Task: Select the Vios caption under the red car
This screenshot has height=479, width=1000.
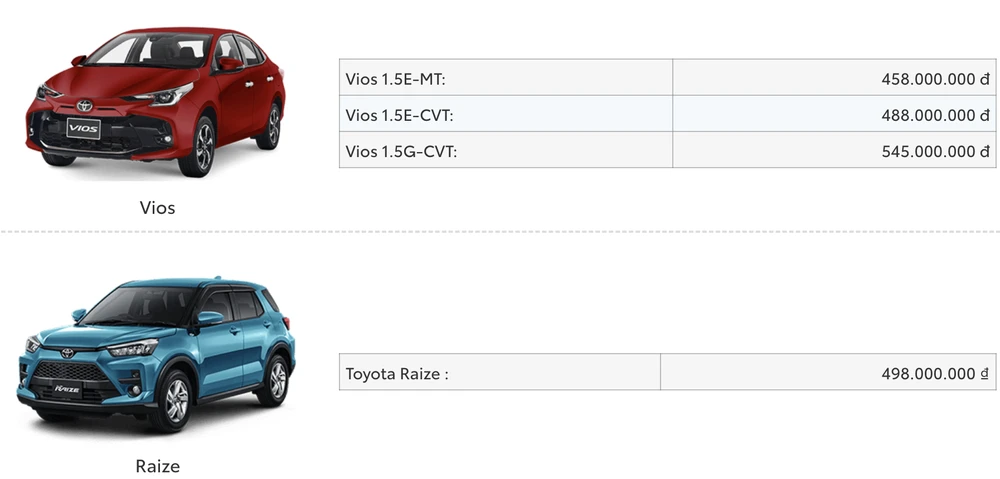Action: [158, 208]
